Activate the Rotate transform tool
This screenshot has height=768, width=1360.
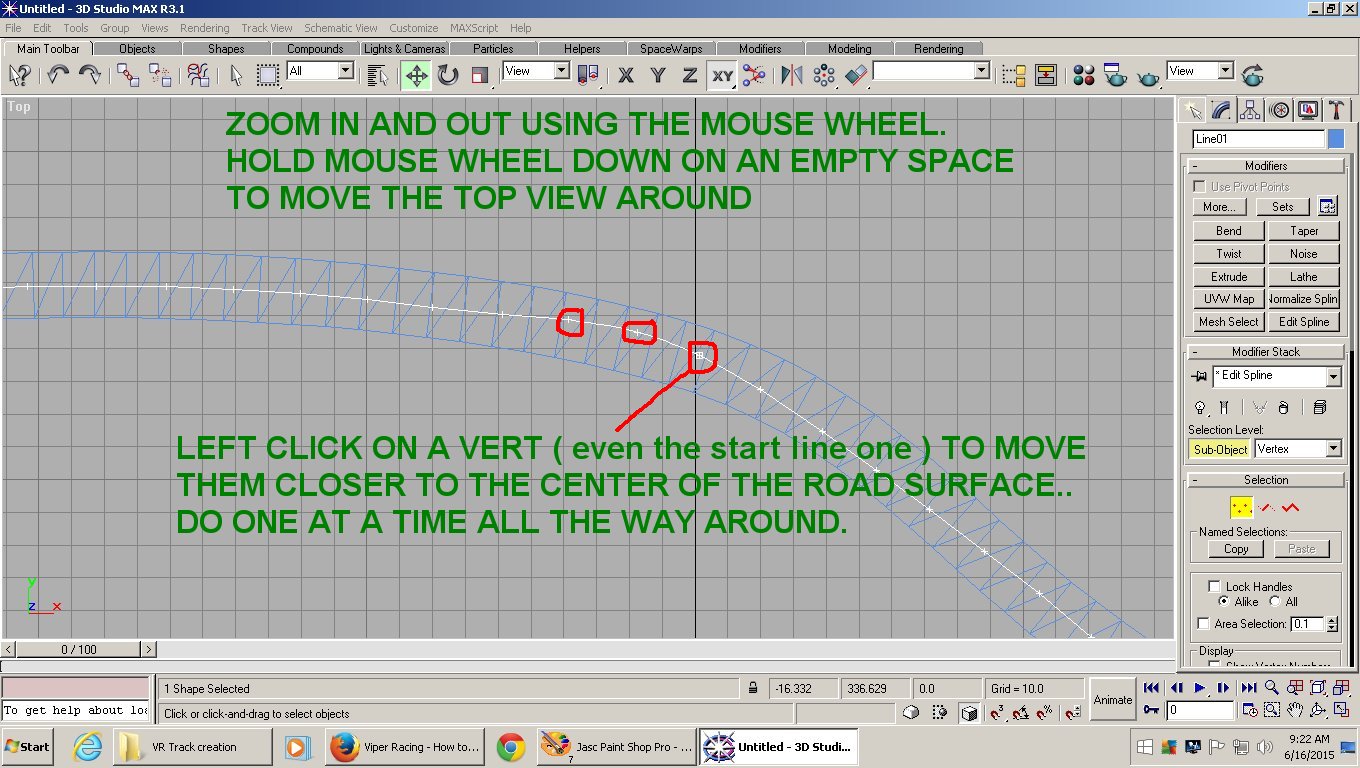pyautogui.click(x=448, y=75)
